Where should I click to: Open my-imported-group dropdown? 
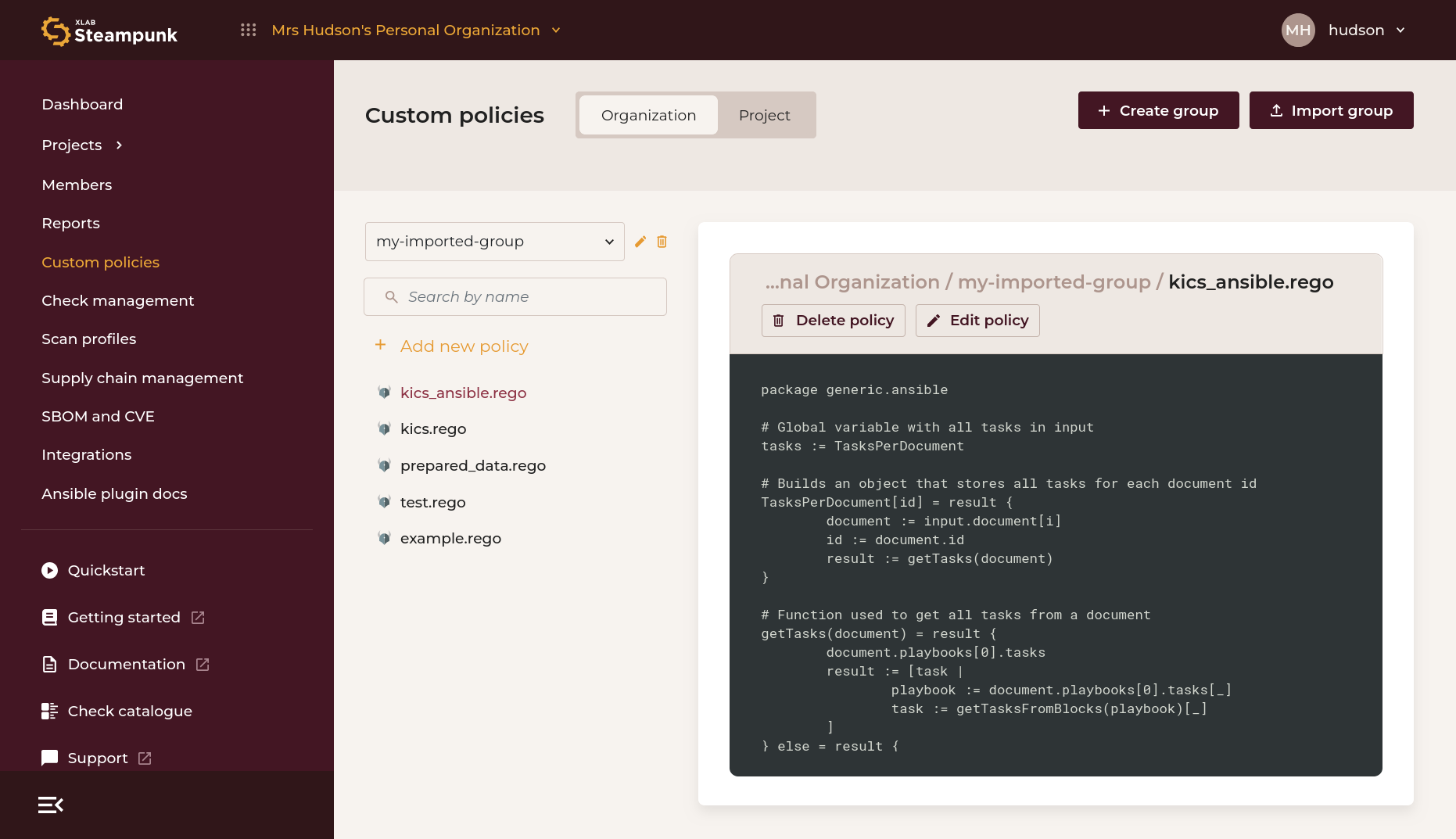[x=495, y=242]
